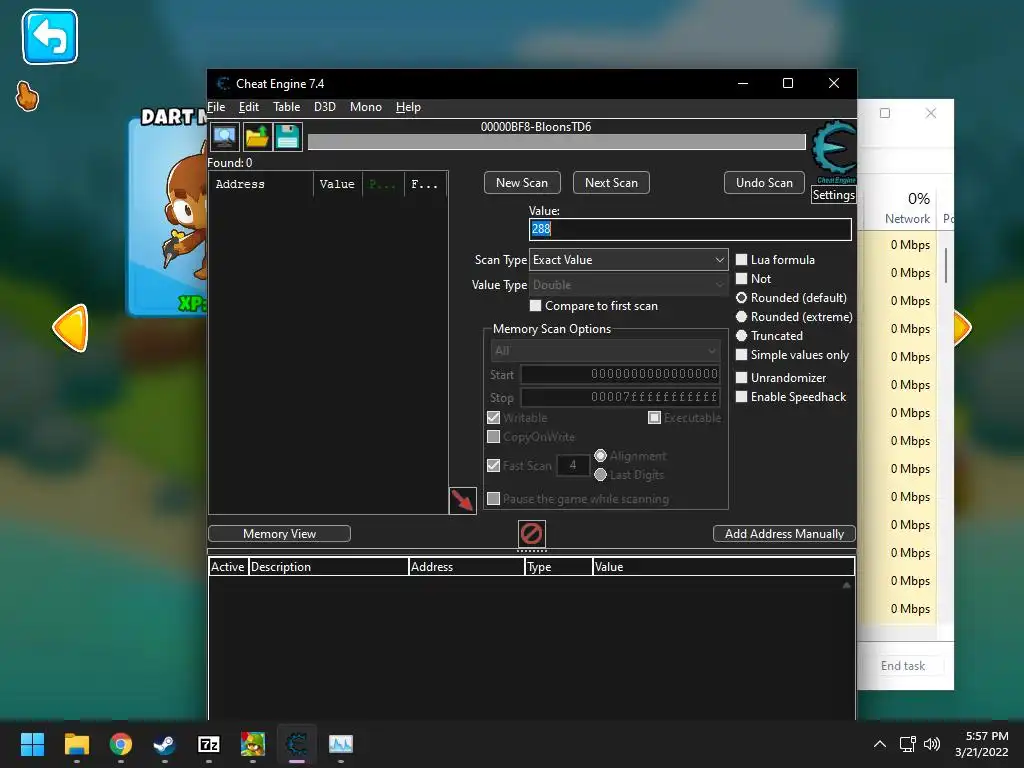
Task: Open the Table menu
Action: pos(286,107)
